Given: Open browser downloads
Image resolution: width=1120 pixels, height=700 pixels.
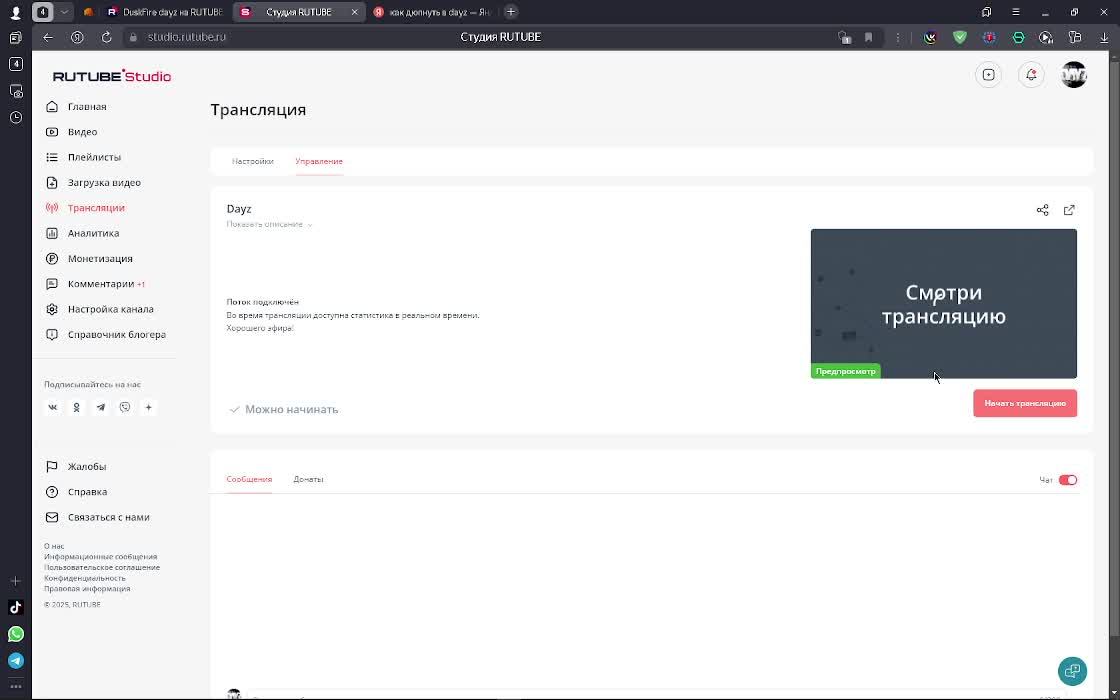Looking at the screenshot, I should coord(1104,38).
